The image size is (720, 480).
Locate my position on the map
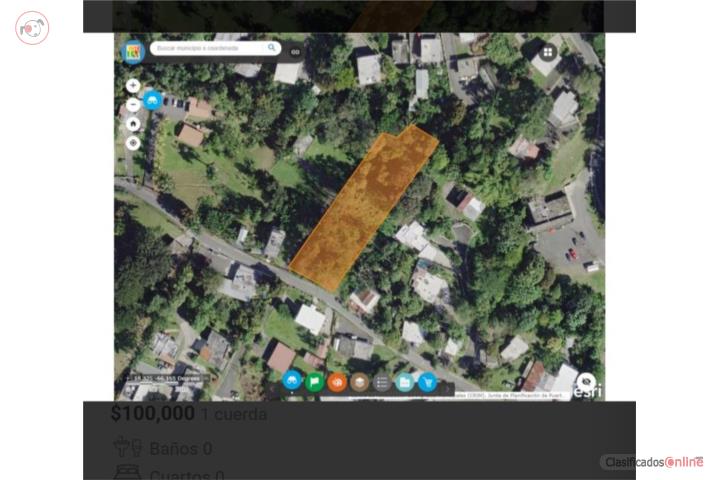[x=133, y=143]
